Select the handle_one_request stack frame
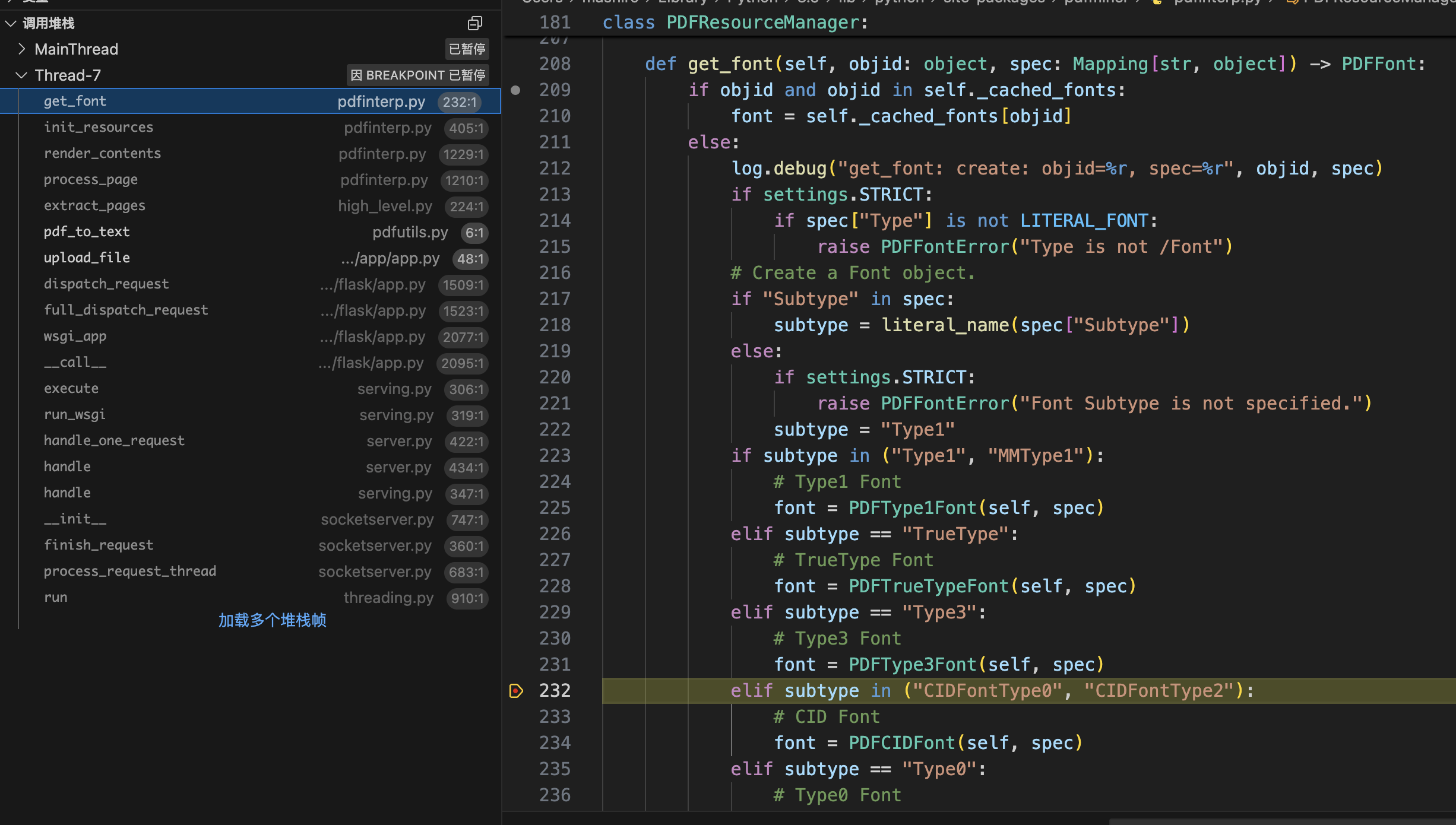The height and width of the screenshot is (825, 1456). pyautogui.click(x=250, y=440)
